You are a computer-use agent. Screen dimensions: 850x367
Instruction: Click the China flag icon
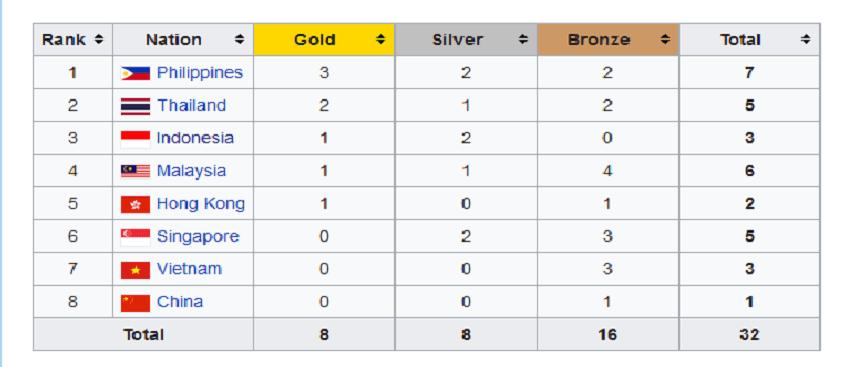(135, 302)
